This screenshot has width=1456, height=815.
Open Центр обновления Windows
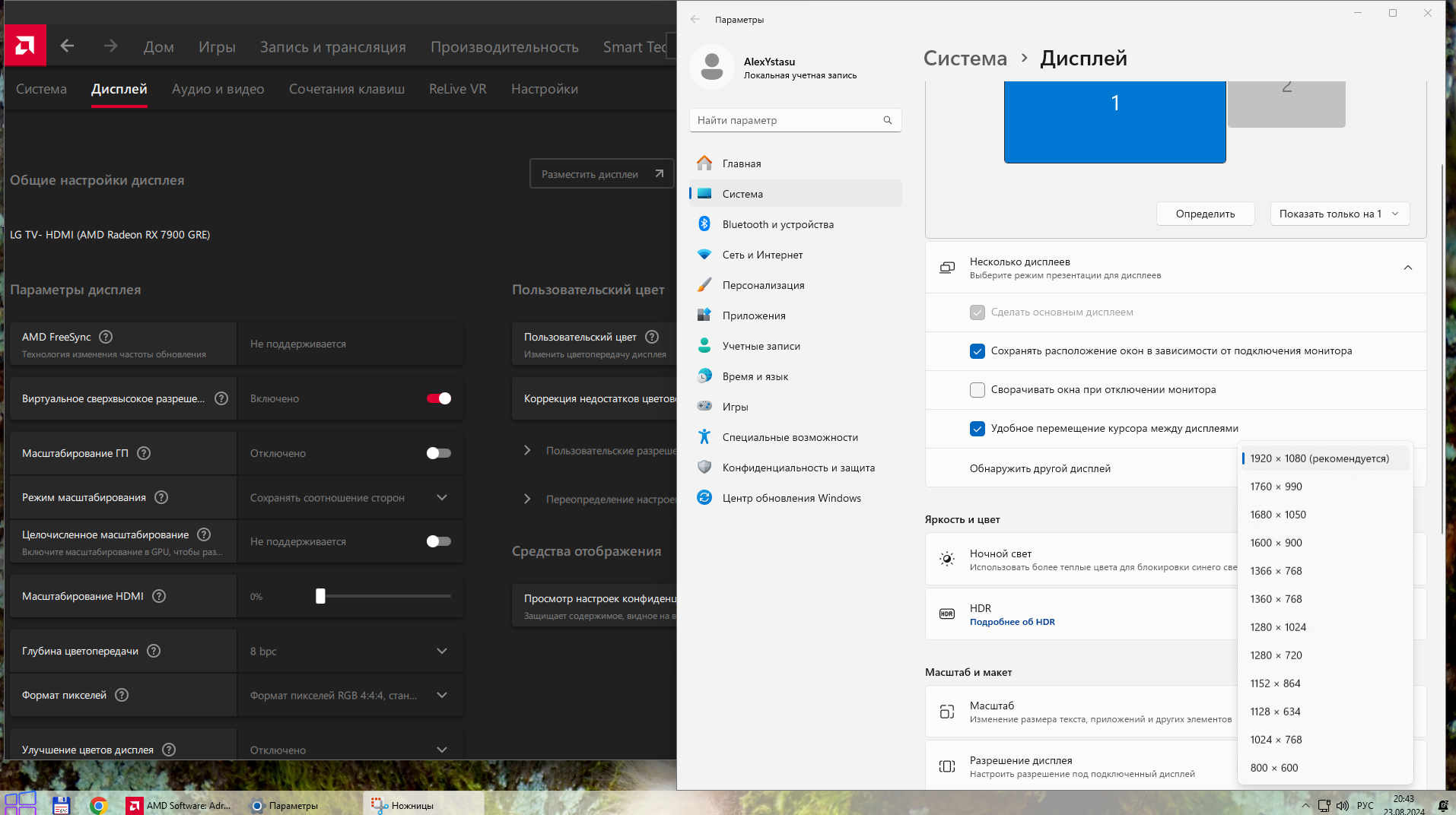[796, 498]
